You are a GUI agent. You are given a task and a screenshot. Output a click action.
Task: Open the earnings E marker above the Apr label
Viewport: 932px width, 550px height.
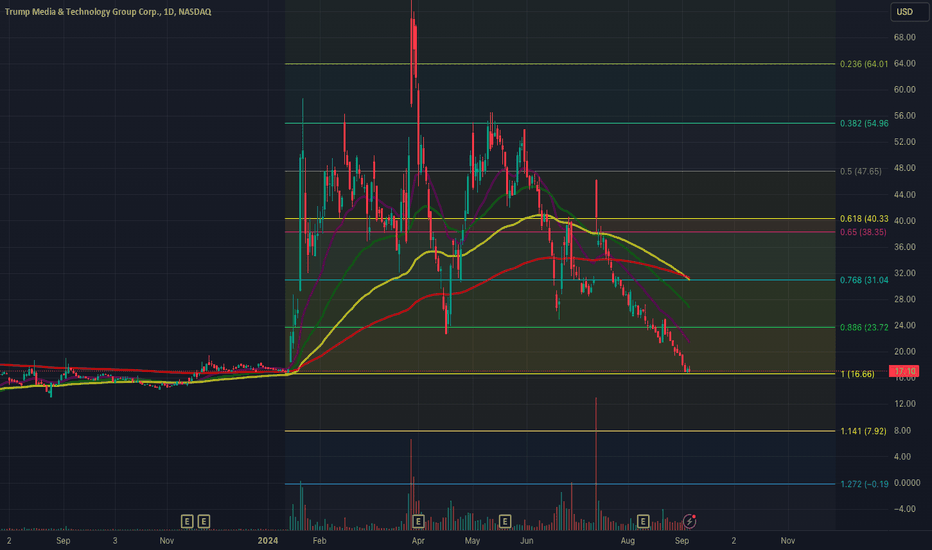pyautogui.click(x=418, y=521)
